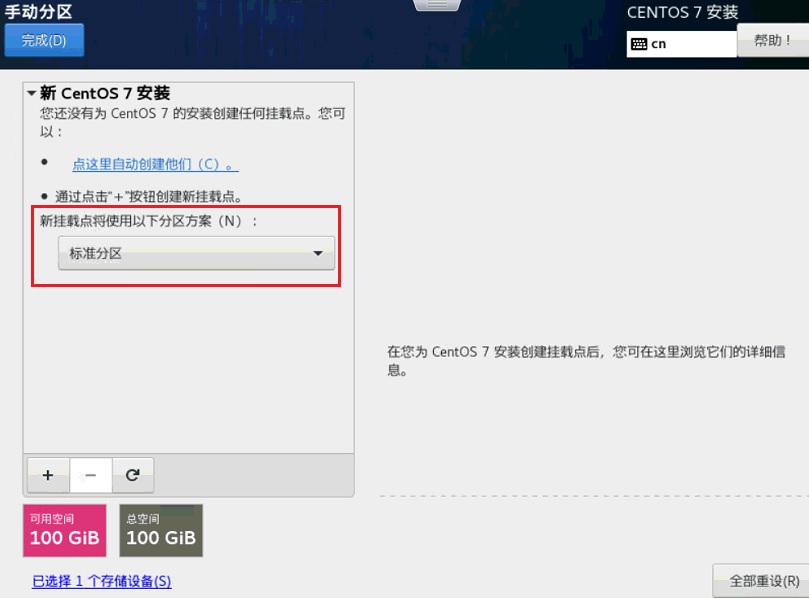Click the plus icon to add mount point
This screenshot has width=809, height=598.
[x=48, y=475]
